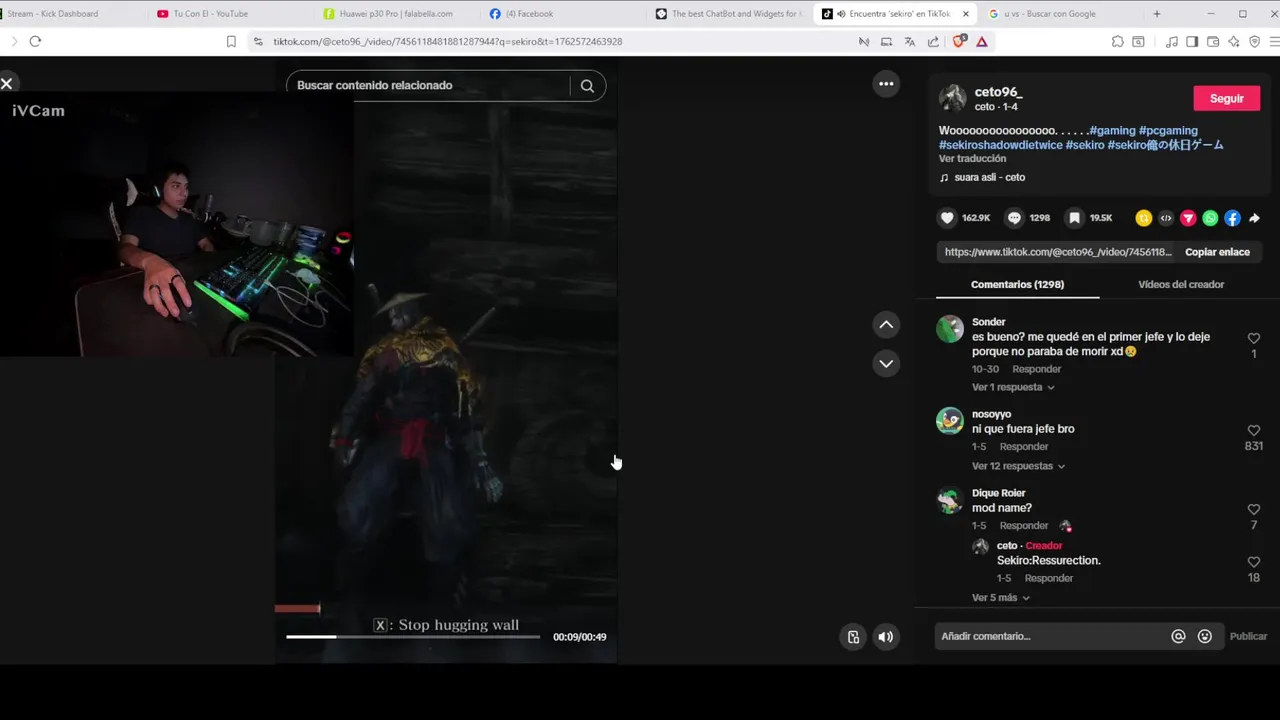Expand Ver 5 más replies
The image size is (1280, 720).
click(x=1000, y=598)
